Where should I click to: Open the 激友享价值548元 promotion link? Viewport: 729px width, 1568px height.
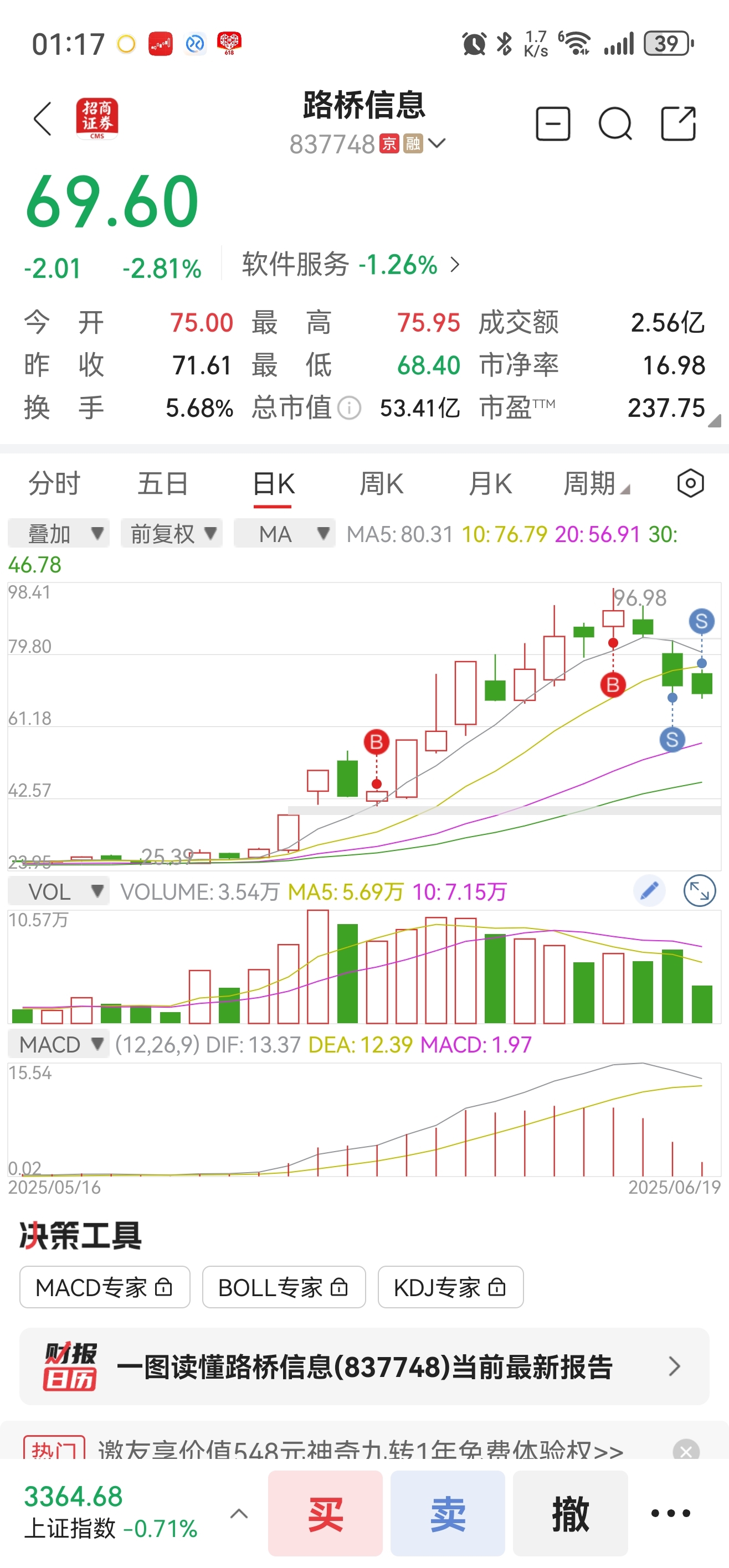(361, 1451)
